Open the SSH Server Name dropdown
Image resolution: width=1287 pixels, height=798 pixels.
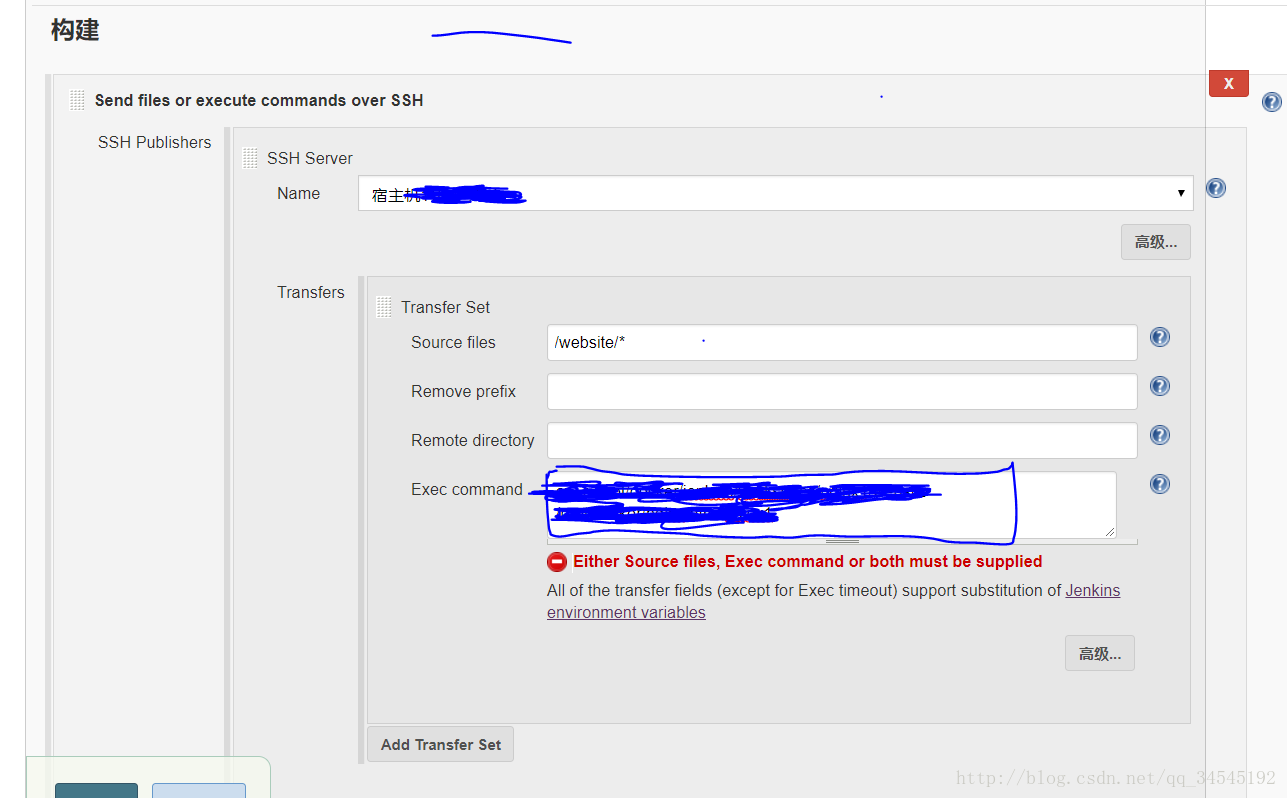(775, 193)
